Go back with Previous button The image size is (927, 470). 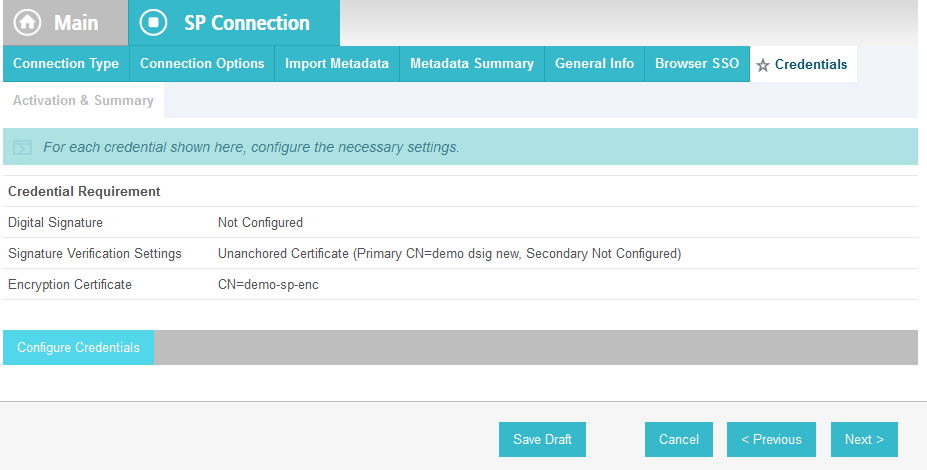tap(772, 439)
